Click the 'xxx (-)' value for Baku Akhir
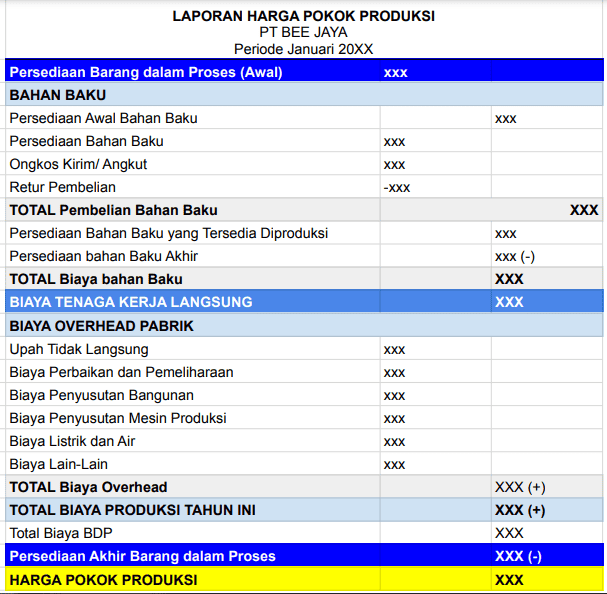 click(515, 257)
